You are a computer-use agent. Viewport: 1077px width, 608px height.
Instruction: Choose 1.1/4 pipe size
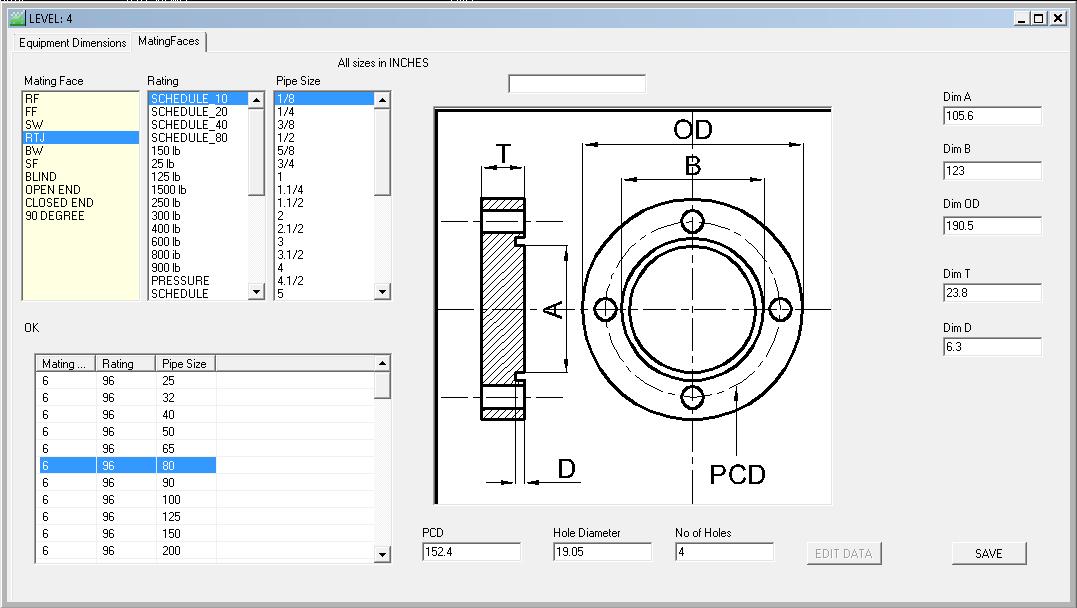tap(324, 190)
